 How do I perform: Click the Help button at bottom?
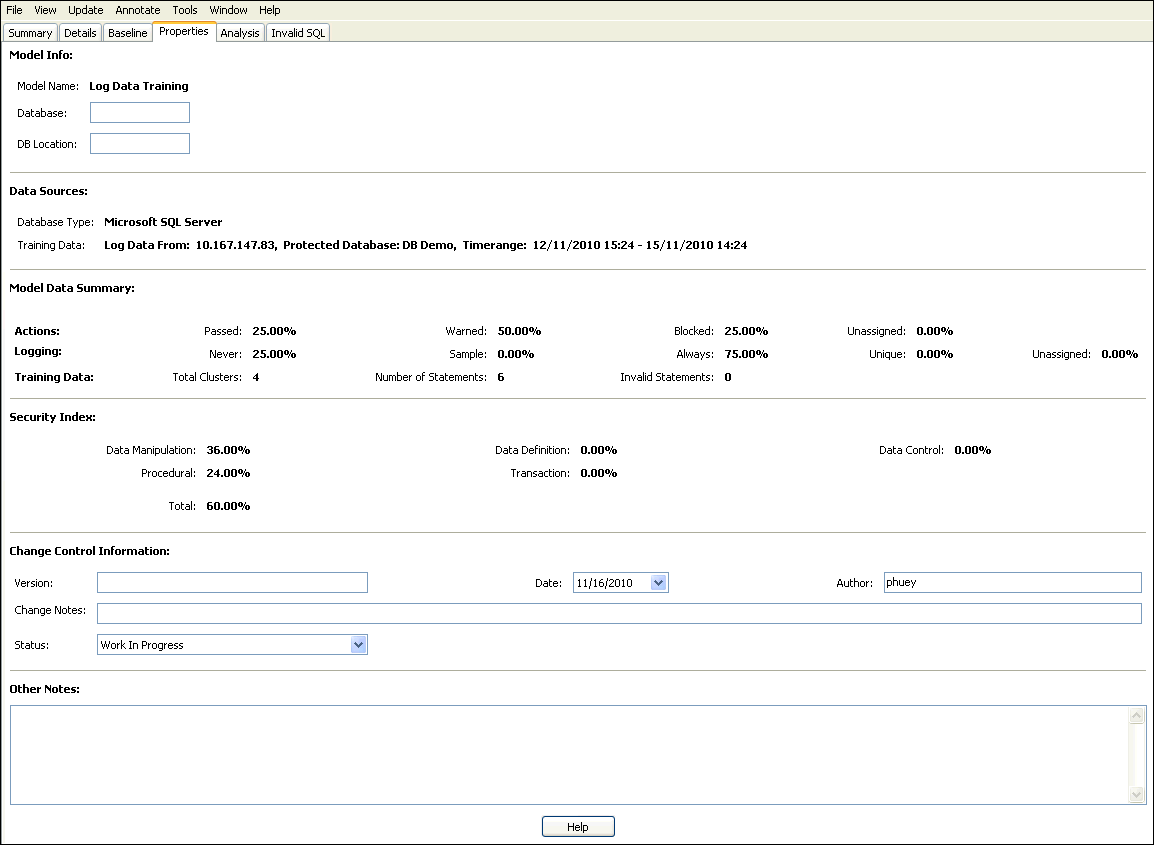point(578,827)
